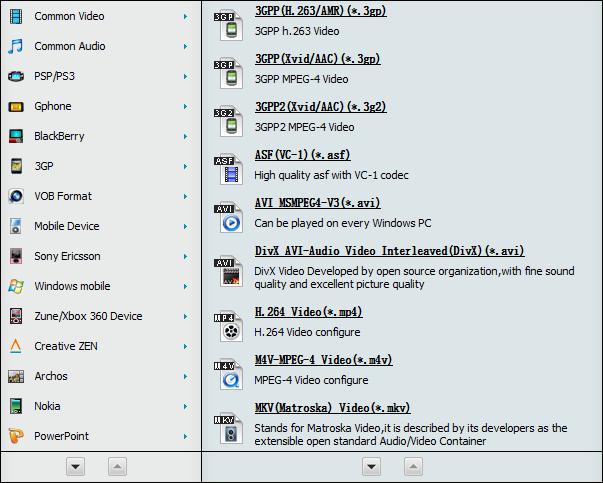The image size is (603, 483).
Task: Click the Mobile Device iPod icon
Action: (16, 227)
